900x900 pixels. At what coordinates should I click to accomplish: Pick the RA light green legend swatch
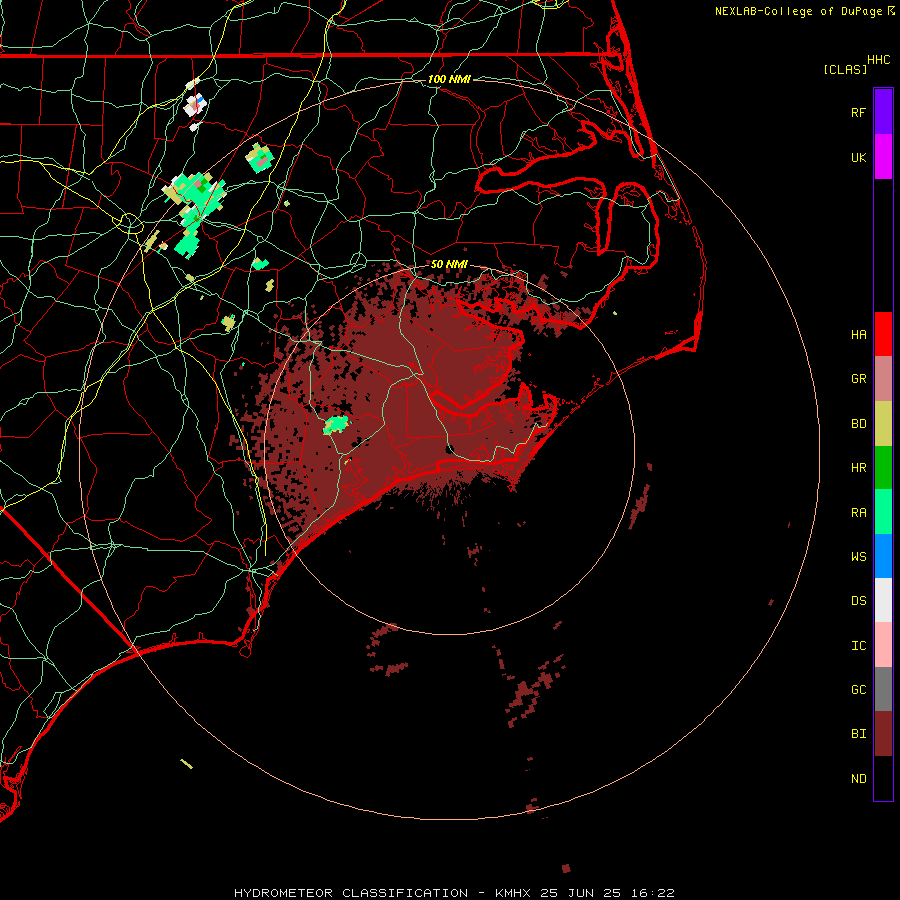883,512
